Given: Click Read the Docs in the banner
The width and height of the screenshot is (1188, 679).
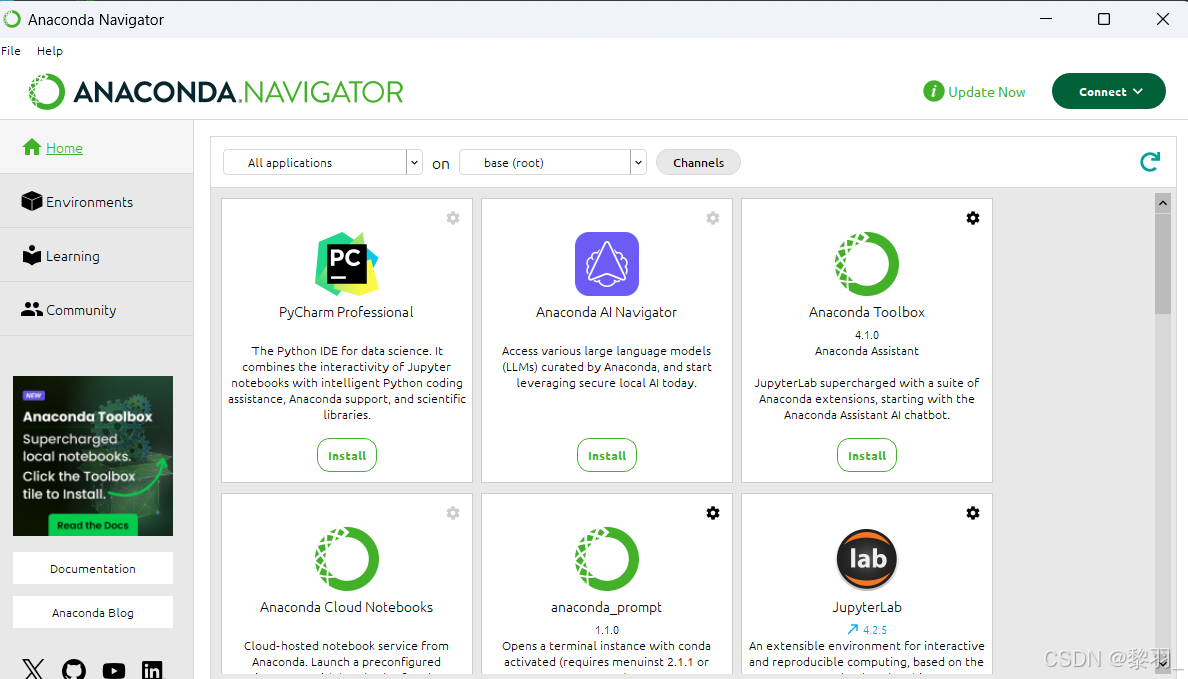Looking at the screenshot, I should click(x=92, y=525).
